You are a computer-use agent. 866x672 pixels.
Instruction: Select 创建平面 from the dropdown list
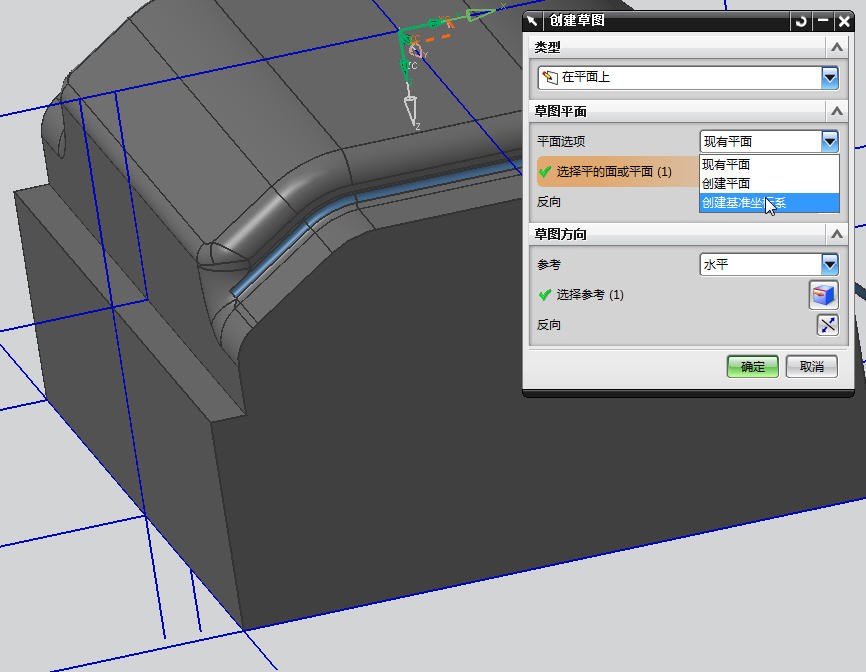point(769,183)
